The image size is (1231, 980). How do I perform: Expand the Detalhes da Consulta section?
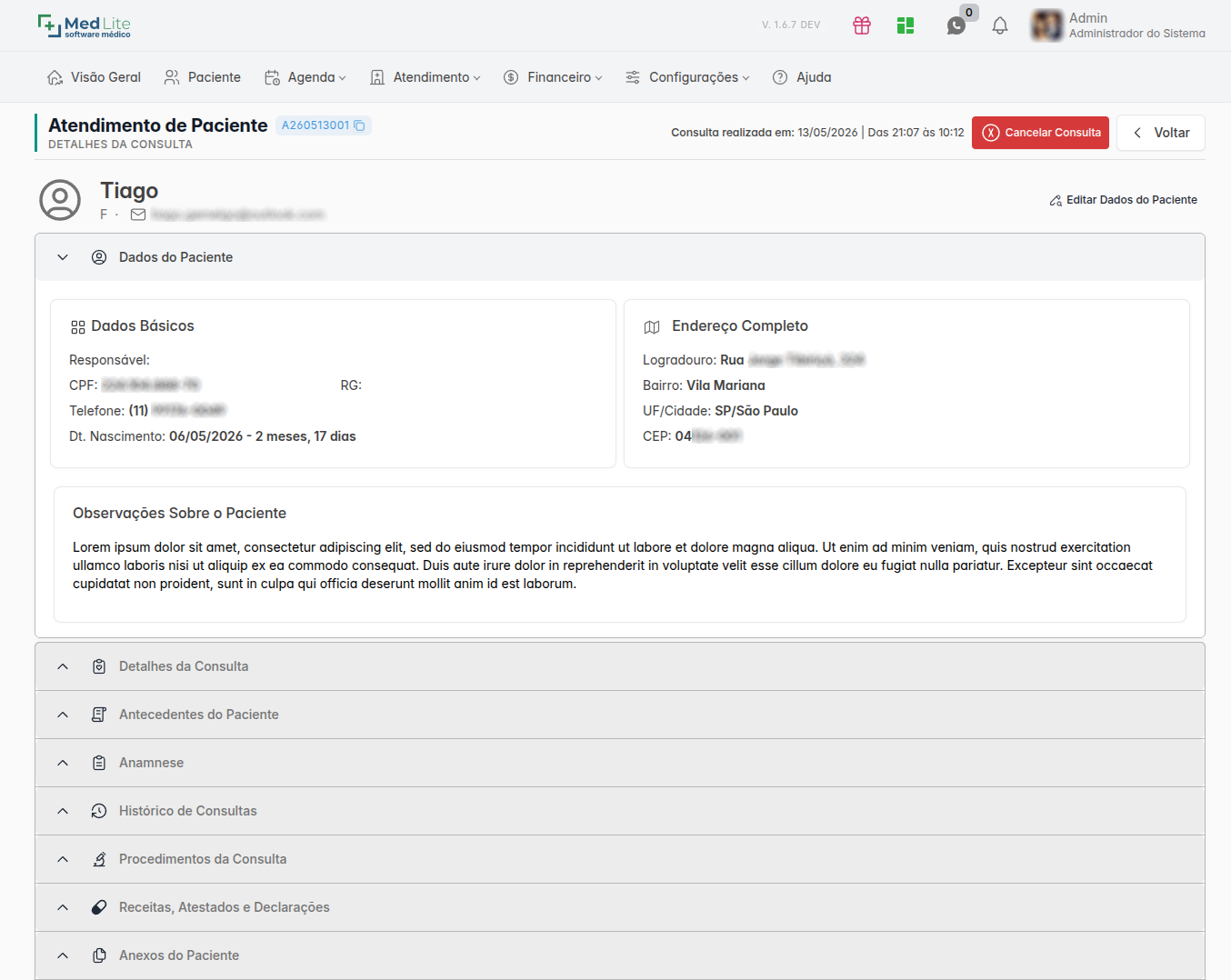pos(620,666)
